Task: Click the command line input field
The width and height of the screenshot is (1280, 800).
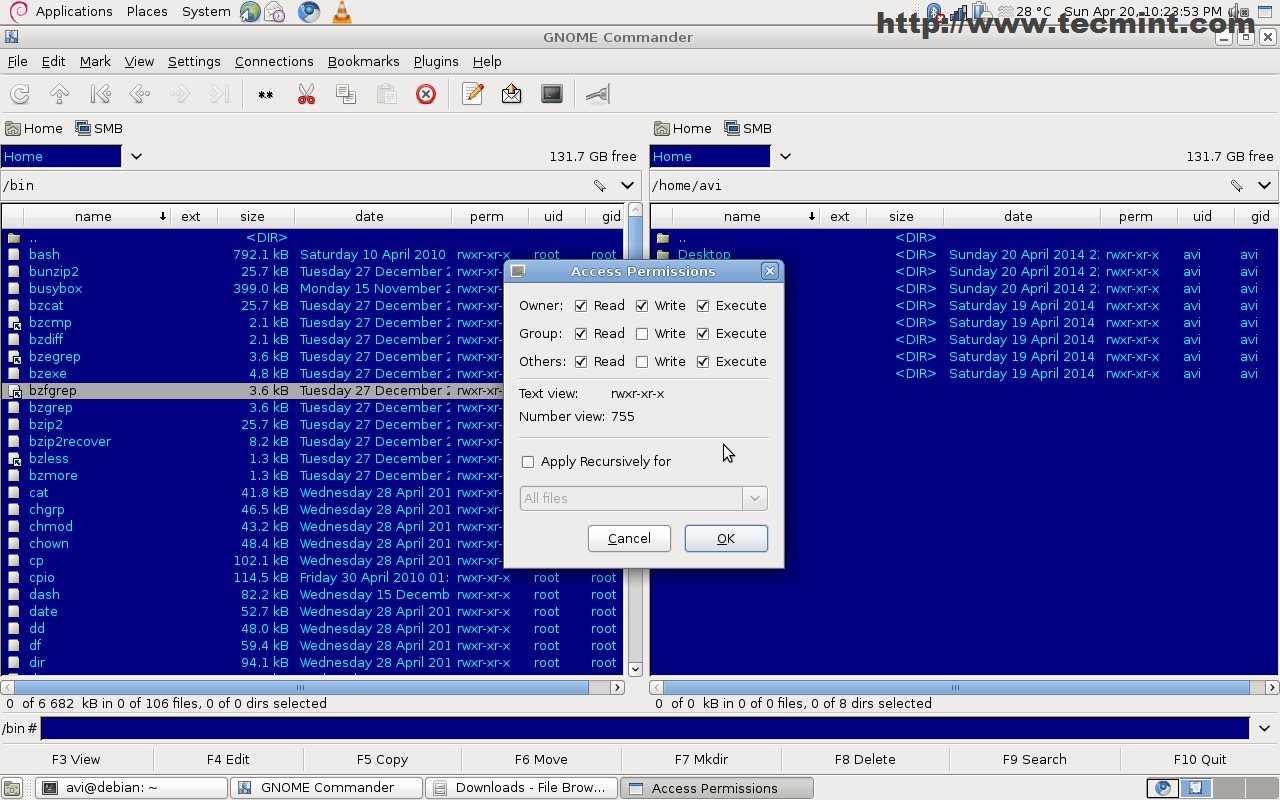Action: [x=644, y=729]
